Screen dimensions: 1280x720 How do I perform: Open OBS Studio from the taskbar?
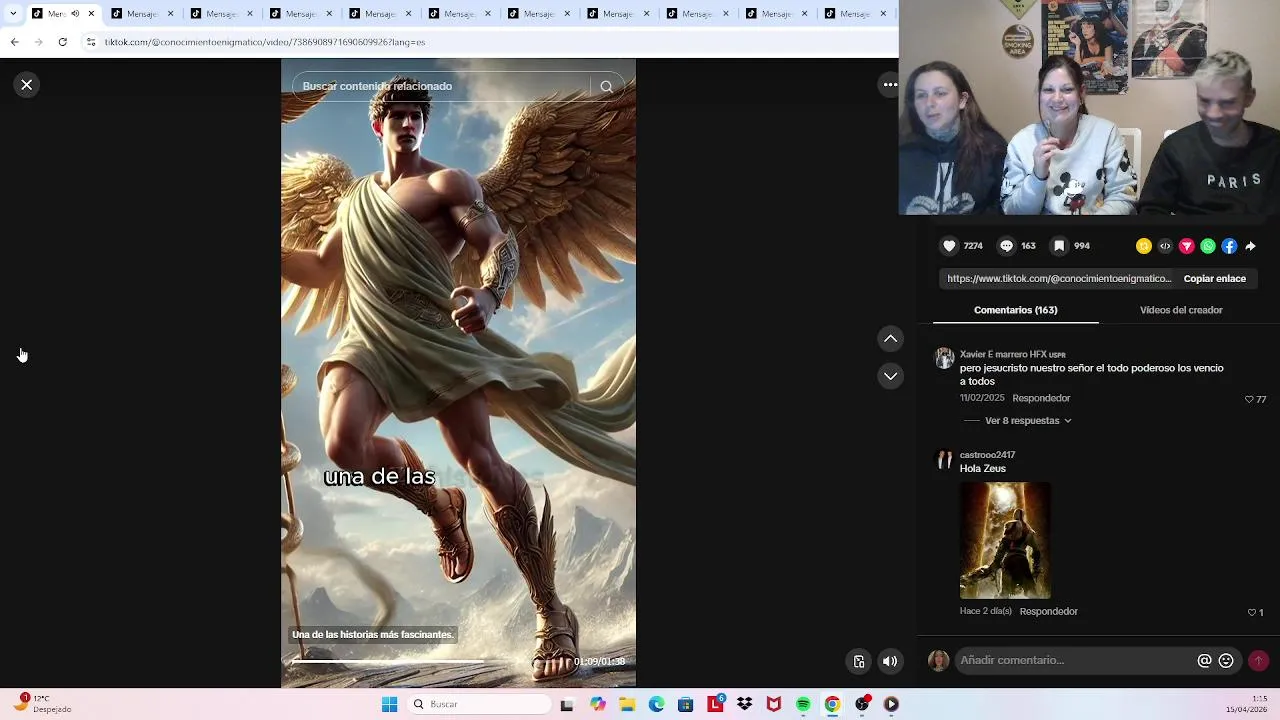click(x=862, y=704)
